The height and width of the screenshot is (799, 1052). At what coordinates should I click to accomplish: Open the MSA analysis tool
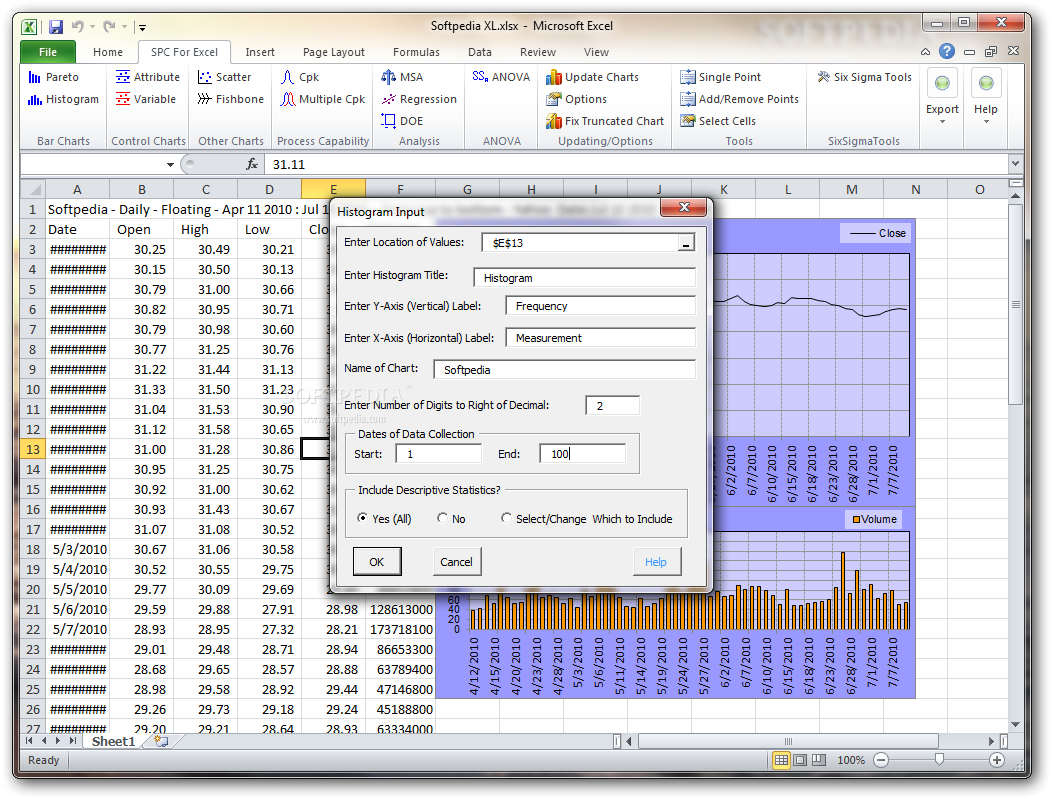(402, 77)
